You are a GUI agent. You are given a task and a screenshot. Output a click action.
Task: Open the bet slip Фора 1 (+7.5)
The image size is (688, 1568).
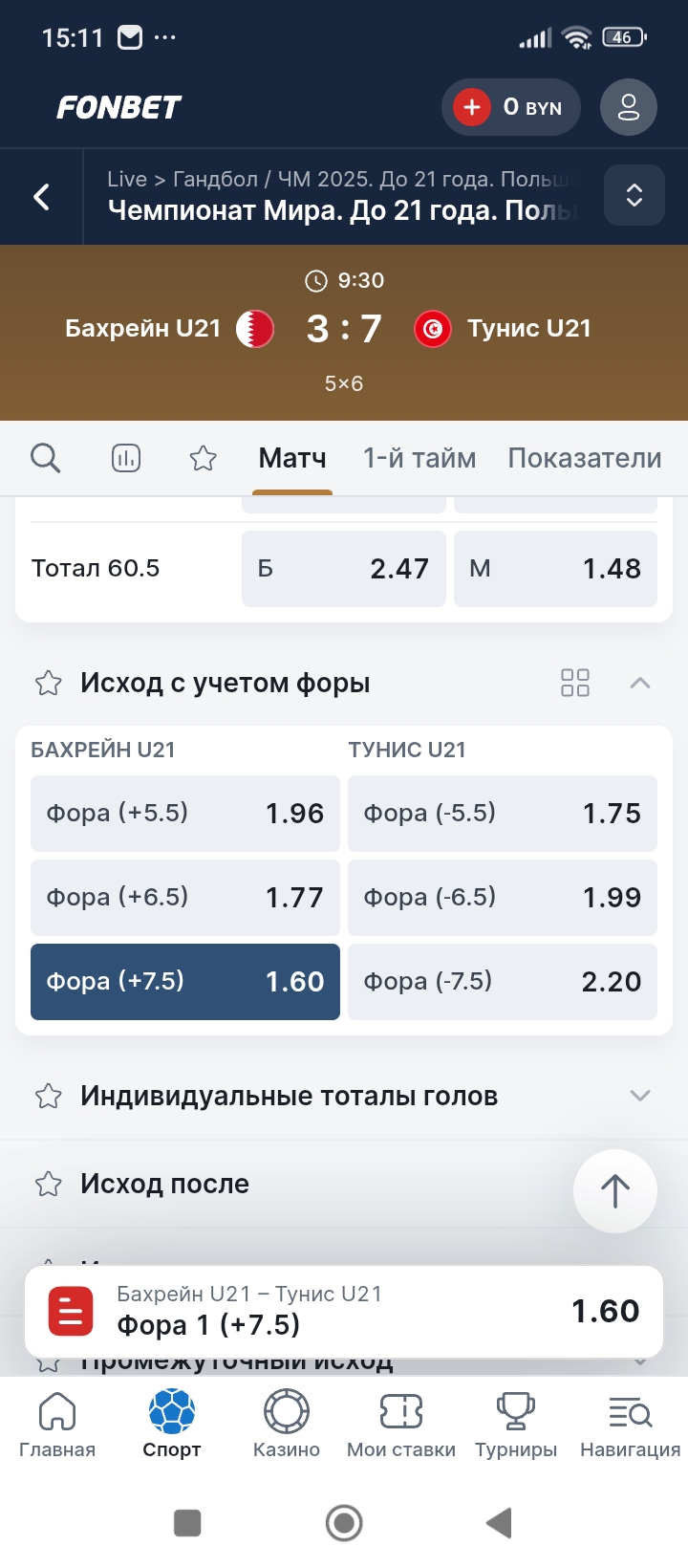[x=344, y=1311]
